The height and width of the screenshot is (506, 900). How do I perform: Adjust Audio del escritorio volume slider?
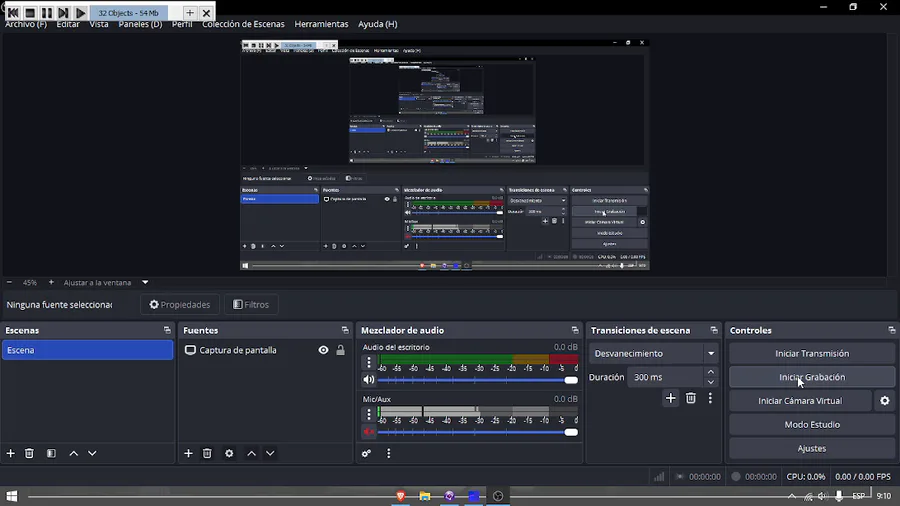(x=478, y=380)
